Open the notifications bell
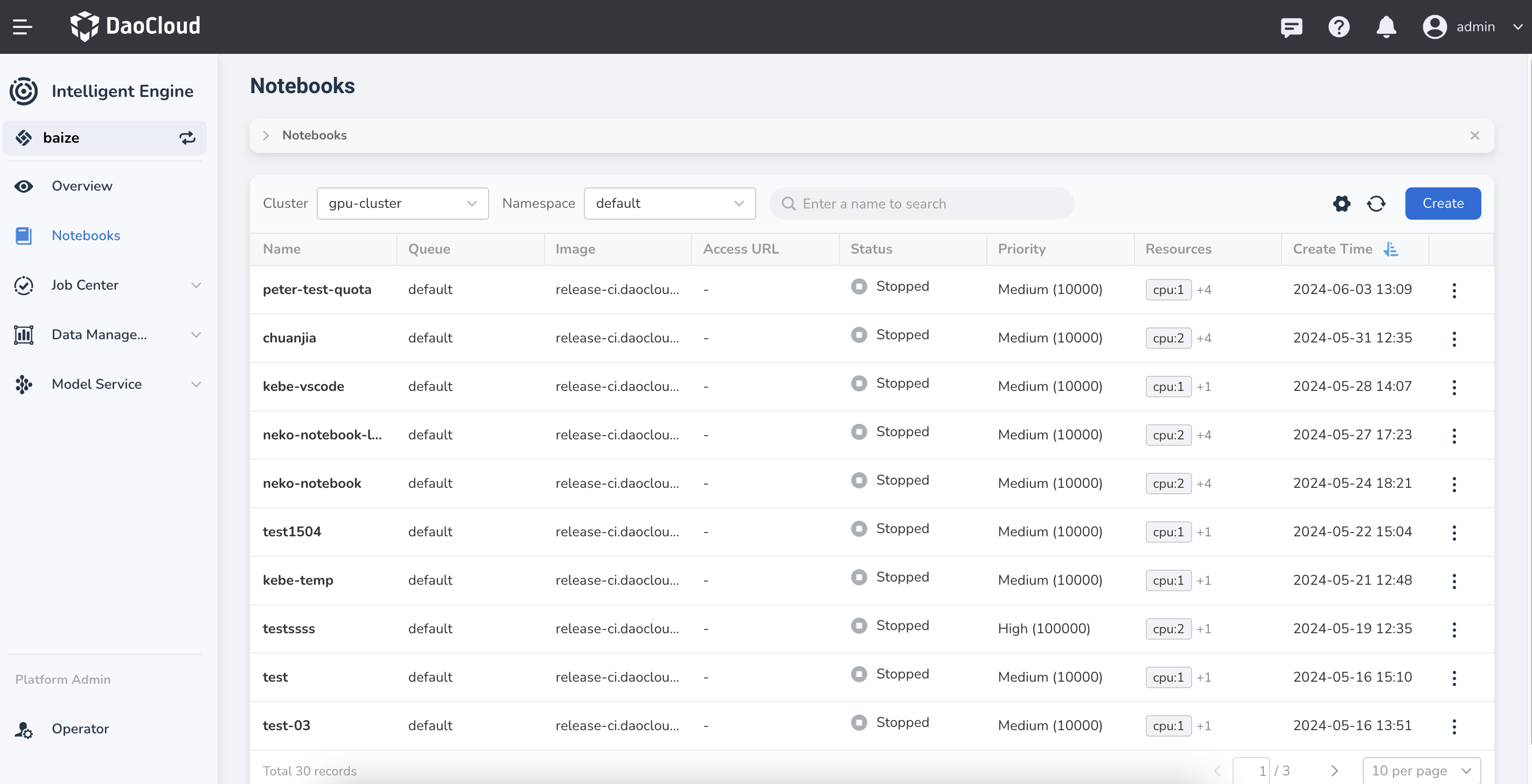This screenshot has width=1532, height=784. (1387, 27)
